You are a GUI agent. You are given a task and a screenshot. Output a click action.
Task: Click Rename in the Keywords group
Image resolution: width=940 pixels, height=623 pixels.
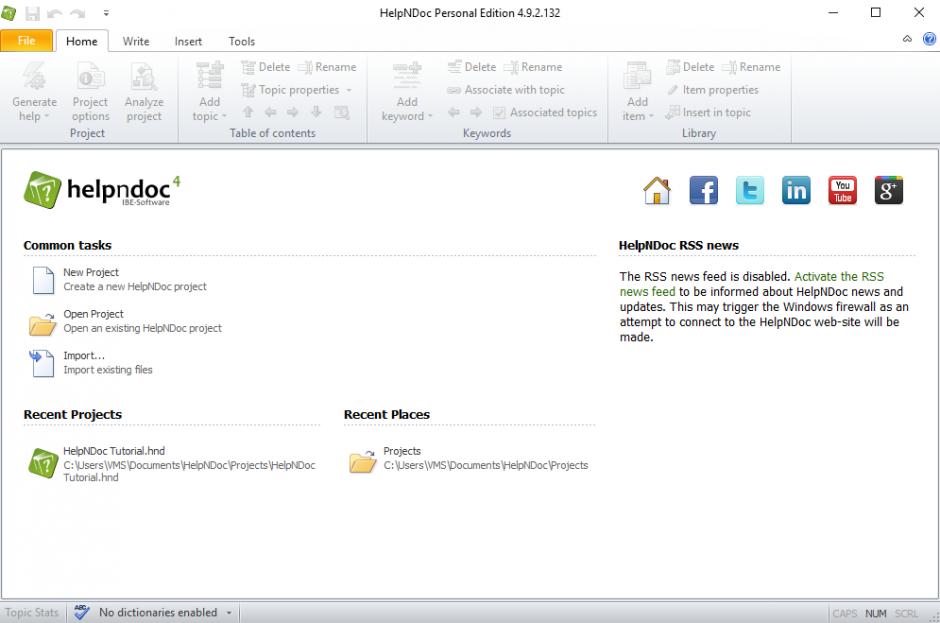click(533, 67)
